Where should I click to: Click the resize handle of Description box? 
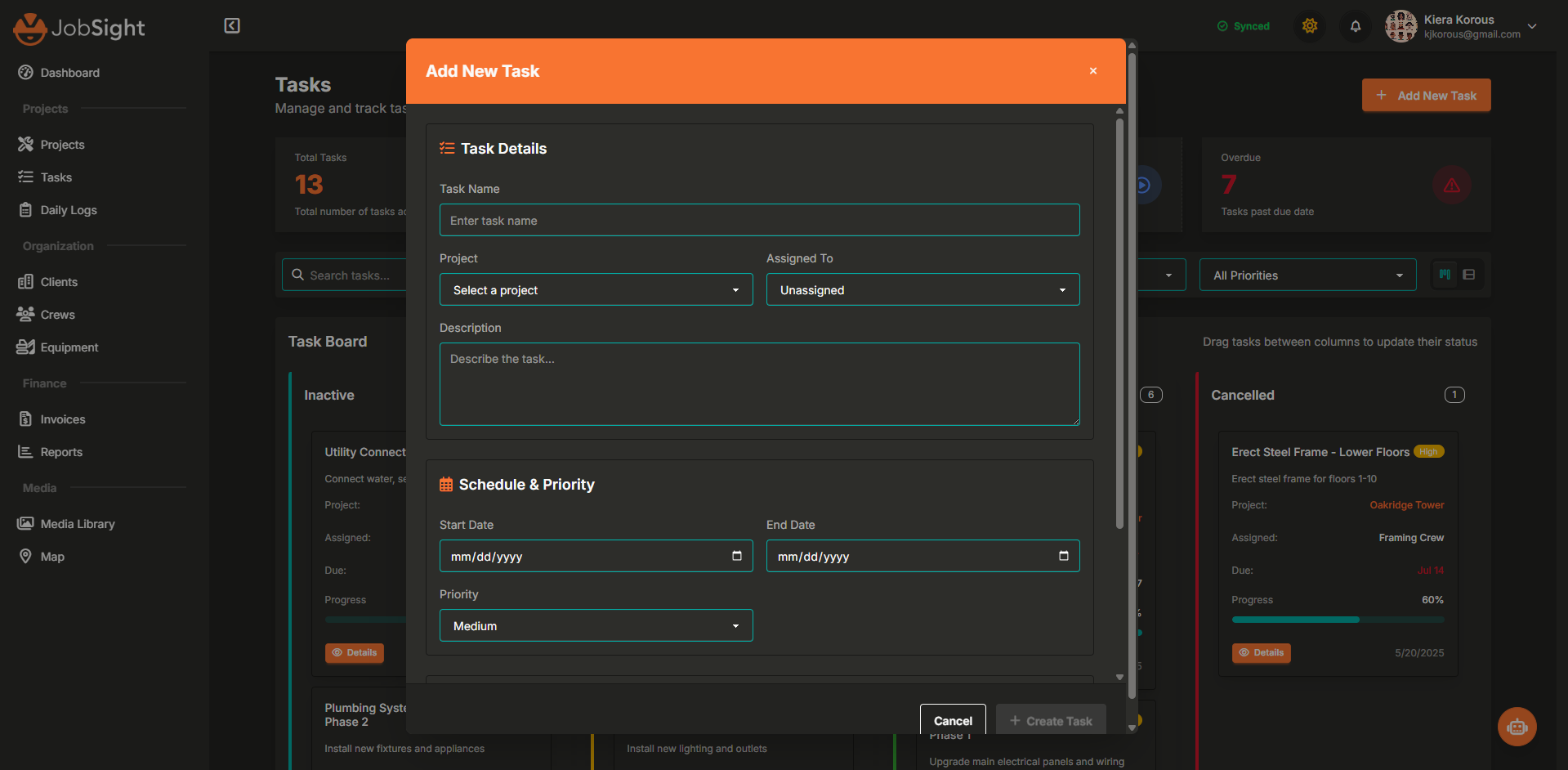pos(1075,421)
